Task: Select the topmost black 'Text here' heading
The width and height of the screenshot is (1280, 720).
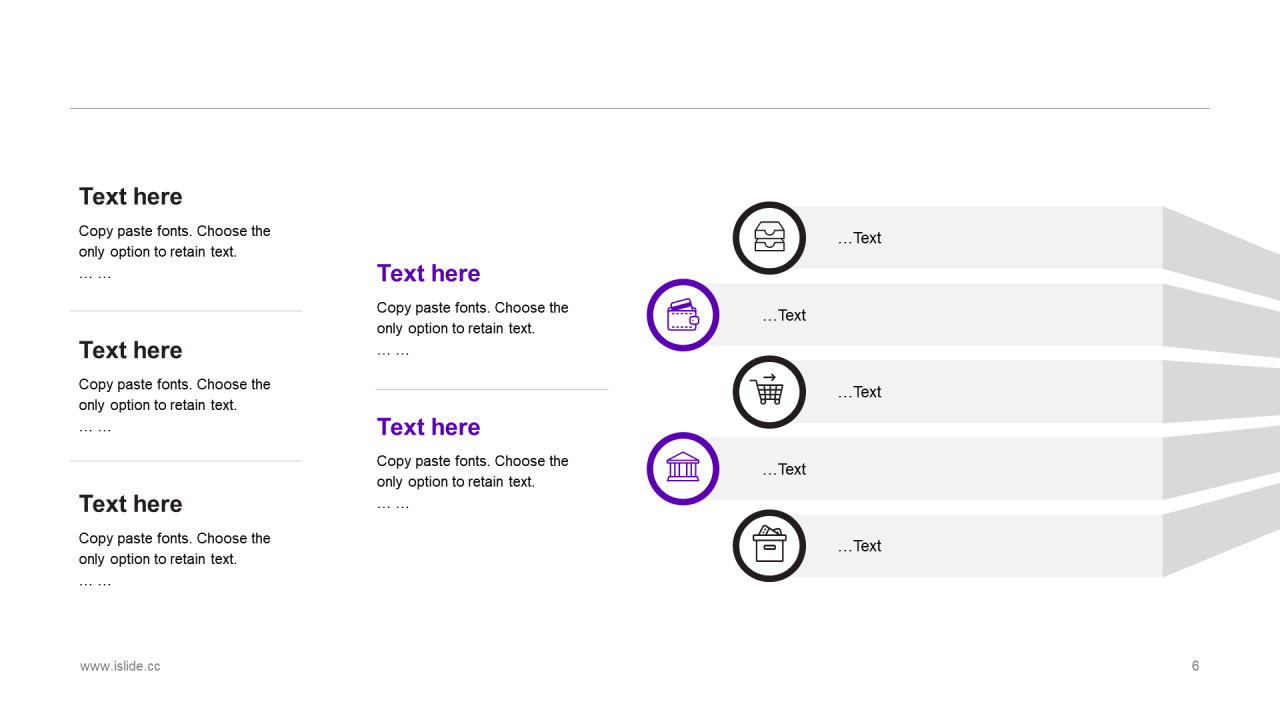Action: [x=131, y=196]
